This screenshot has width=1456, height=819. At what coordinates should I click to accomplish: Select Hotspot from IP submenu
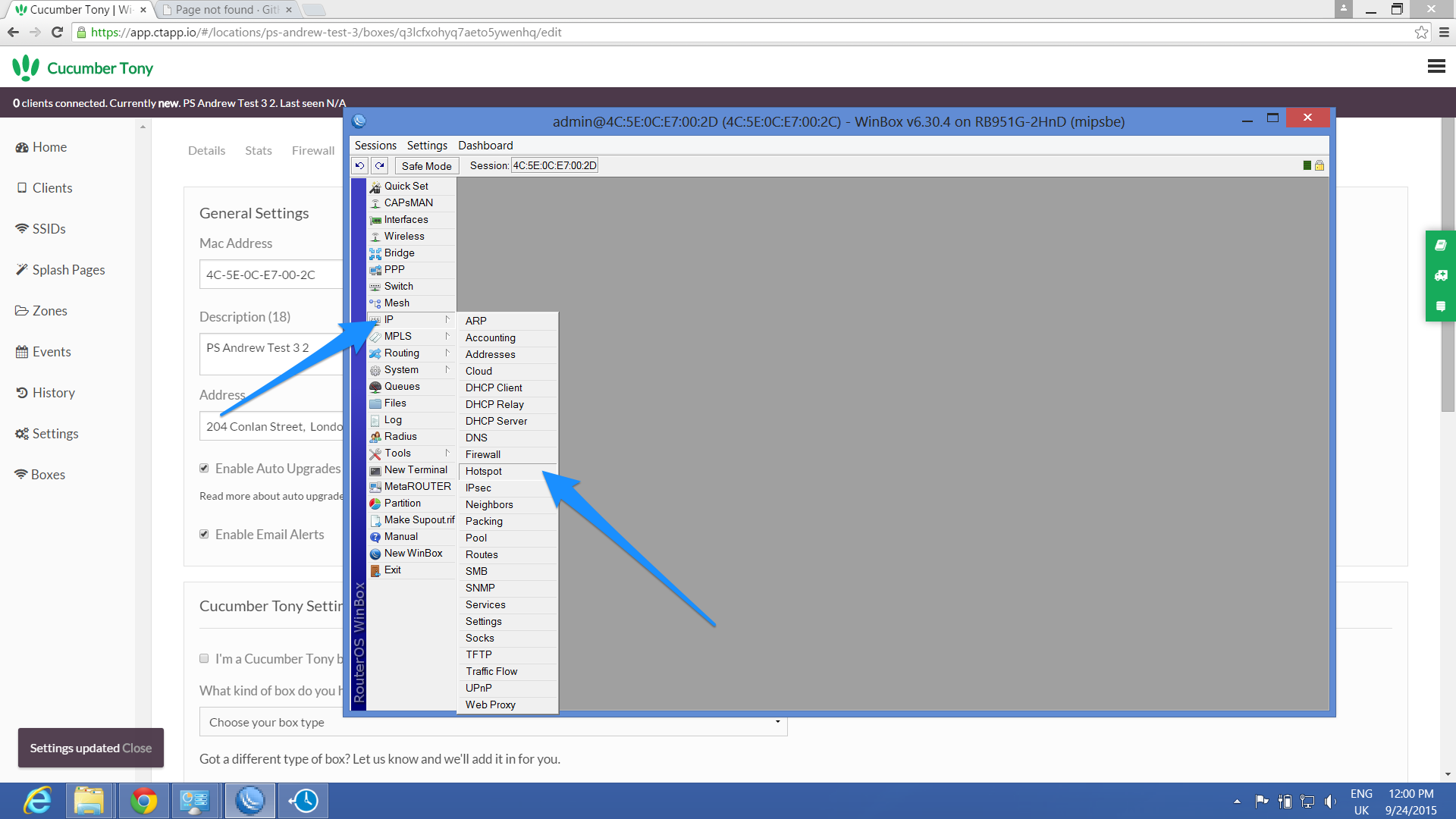[508, 471]
